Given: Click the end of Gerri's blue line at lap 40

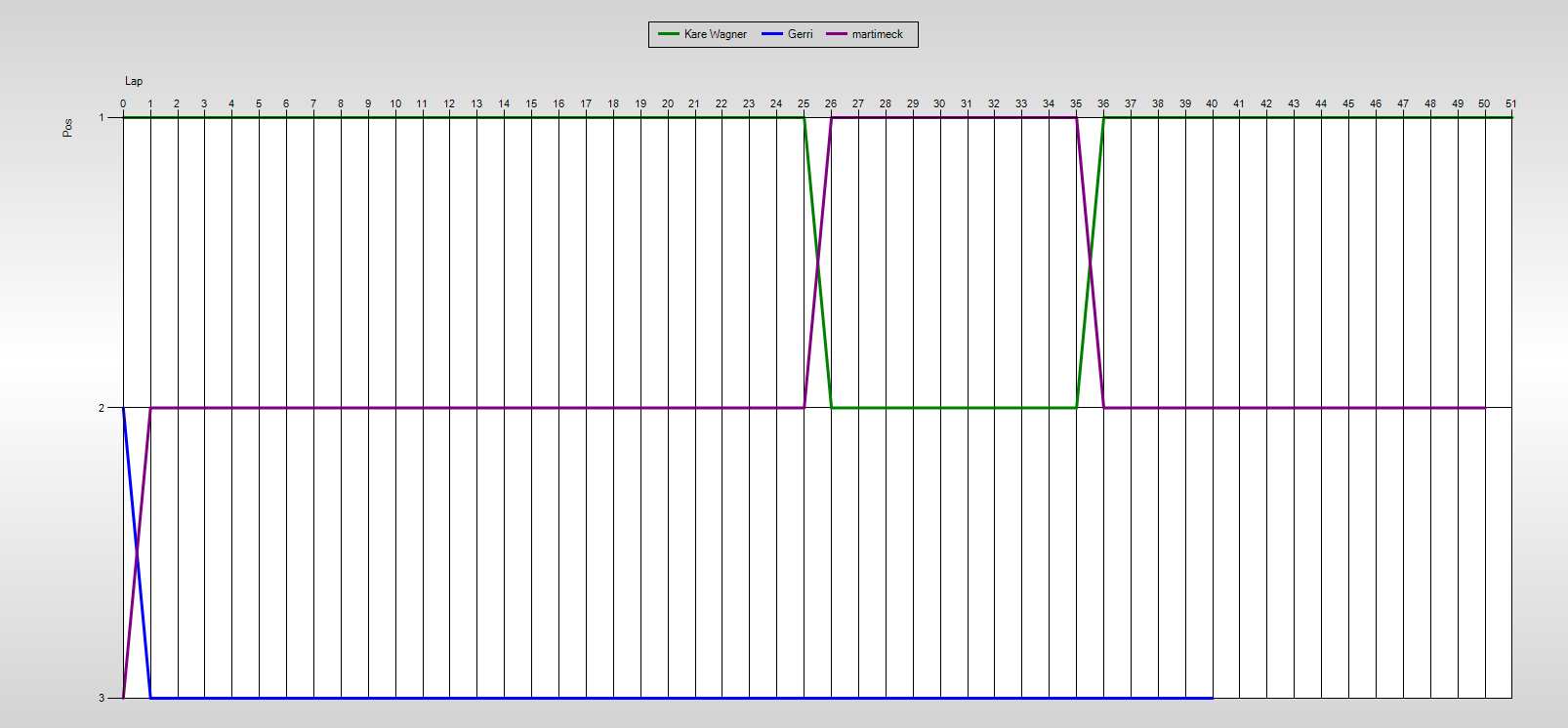Looking at the screenshot, I should pyautogui.click(x=1212, y=698).
